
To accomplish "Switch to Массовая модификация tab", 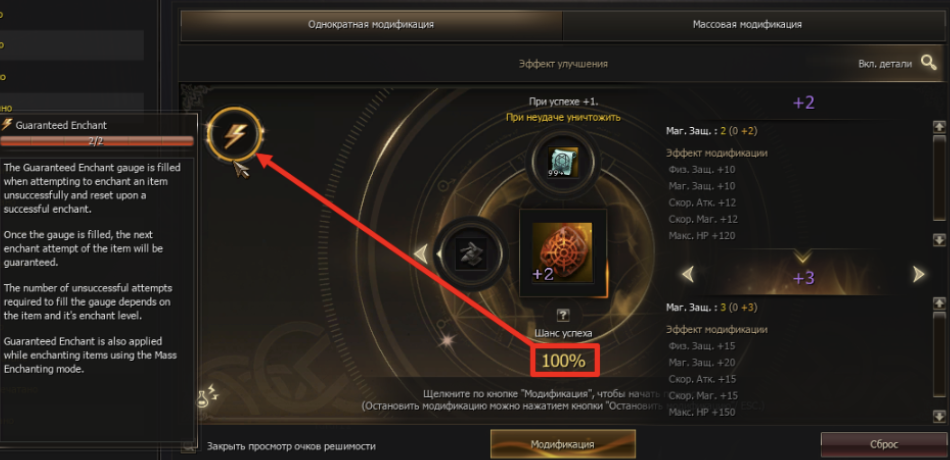I will coord(747,25).
